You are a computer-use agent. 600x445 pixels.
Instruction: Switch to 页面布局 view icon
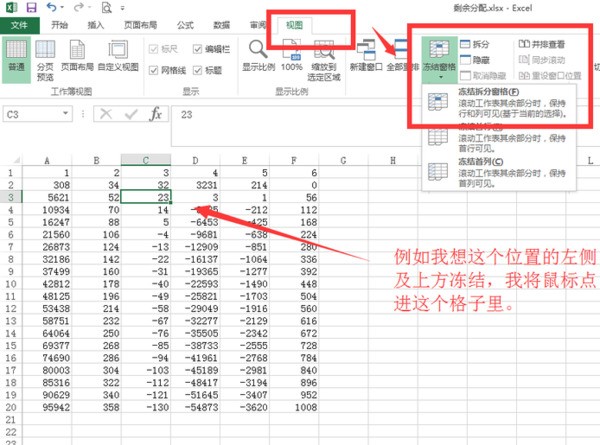(x=77, y=56)
